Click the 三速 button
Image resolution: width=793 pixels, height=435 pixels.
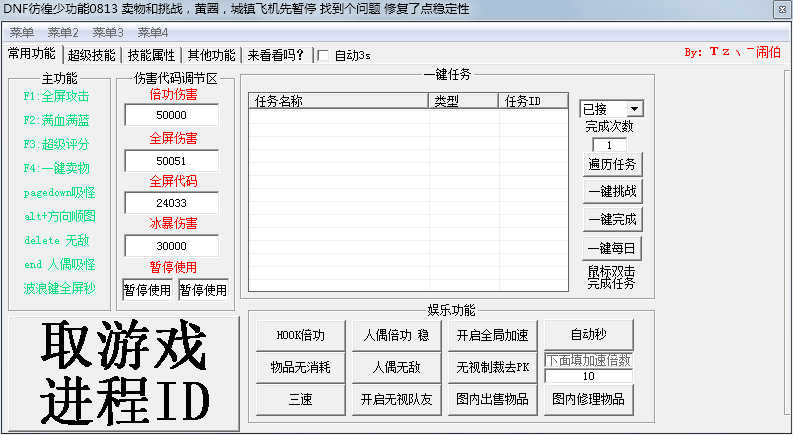(x=299, y=399)
